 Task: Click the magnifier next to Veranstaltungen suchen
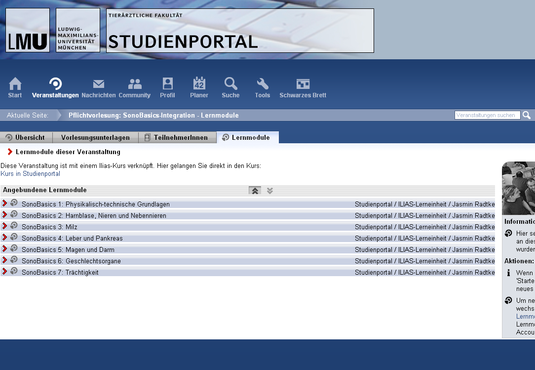click(x=526, y=115)
